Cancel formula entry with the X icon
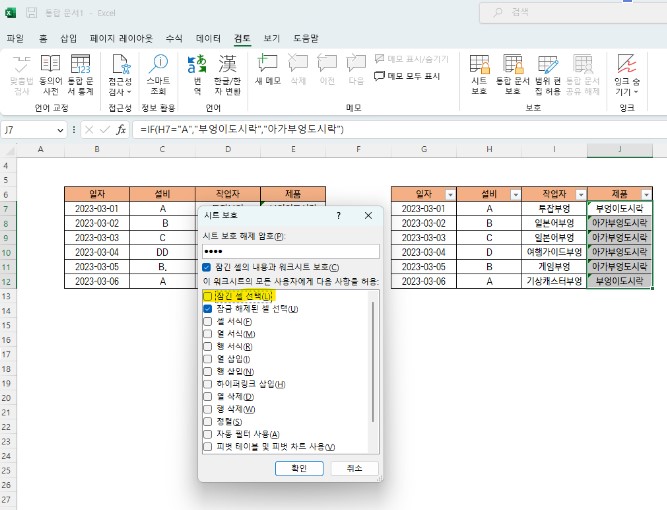Image resolution: width=667 pixels, height=510 pixels. pyautogui.click(x=89, y=130)
